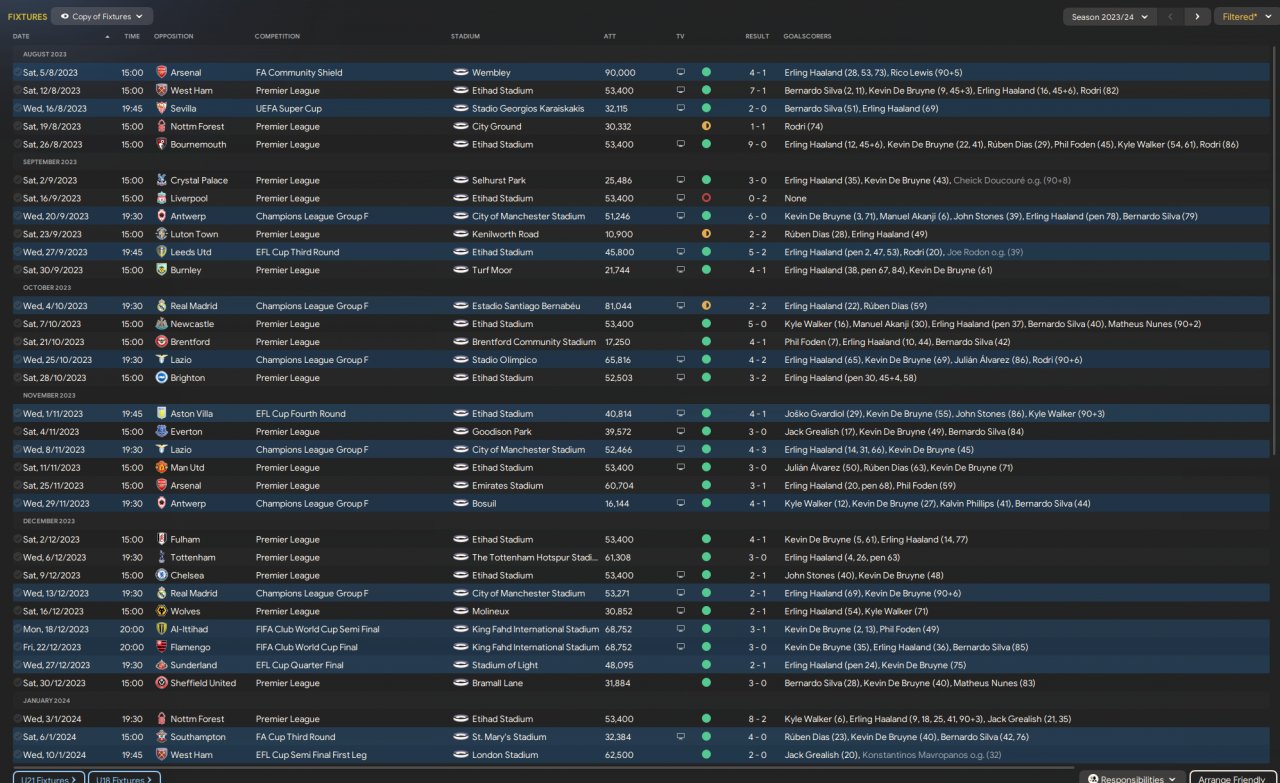Click the TV icon in the Sevilla row
Viewport: 1280px width, 783px height.
point(681,109)
